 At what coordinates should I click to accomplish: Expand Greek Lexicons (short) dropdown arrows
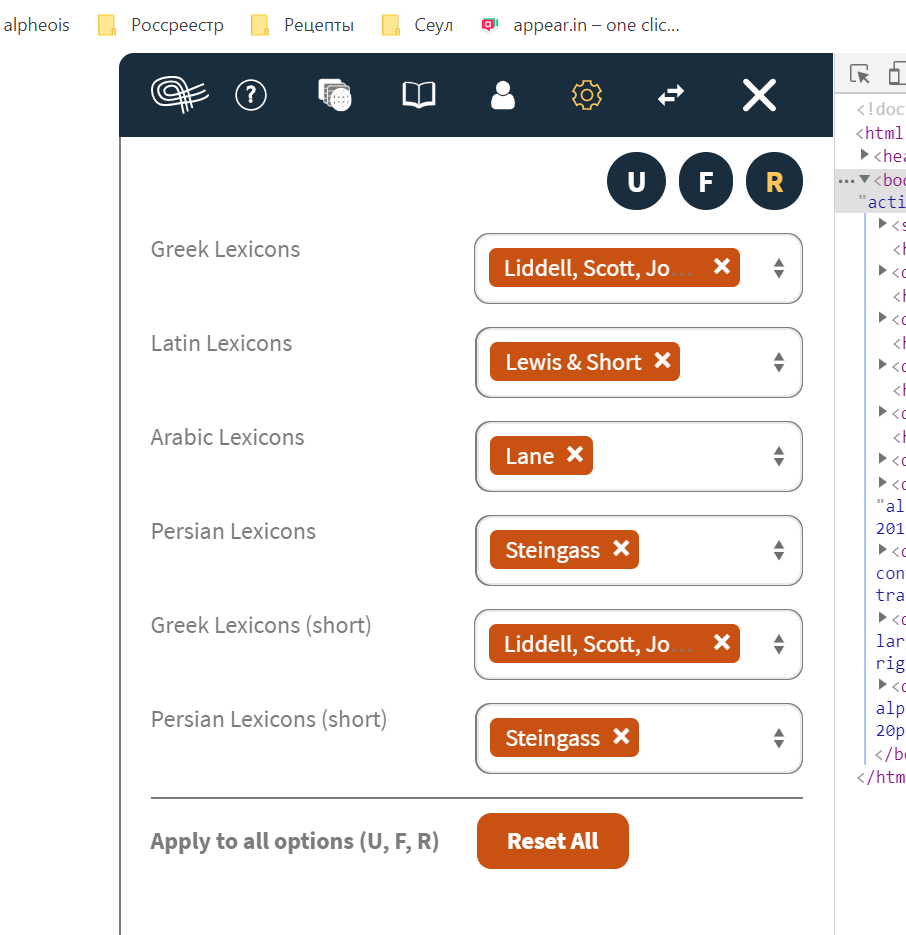[x=778, y=645]
